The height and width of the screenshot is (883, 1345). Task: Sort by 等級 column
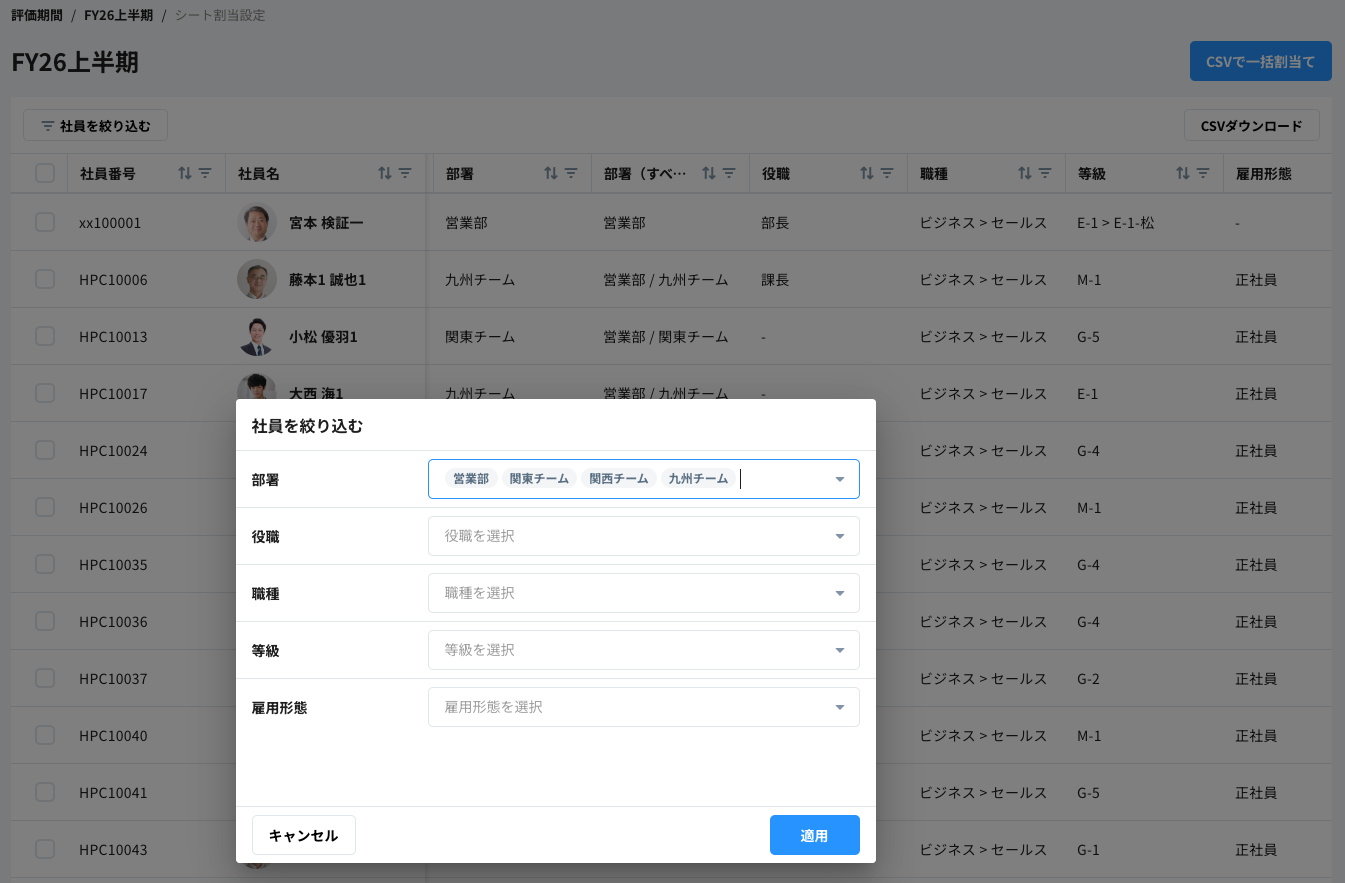point(1183,173)
